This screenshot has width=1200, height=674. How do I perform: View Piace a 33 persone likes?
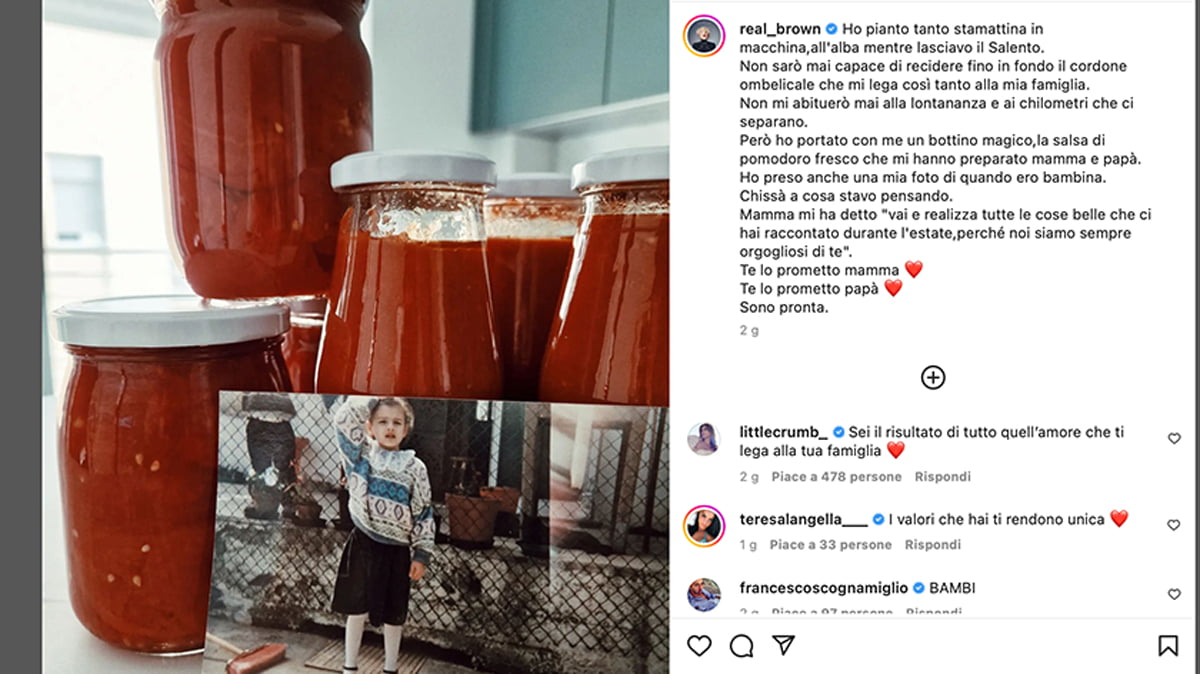[x=830, y=545]
